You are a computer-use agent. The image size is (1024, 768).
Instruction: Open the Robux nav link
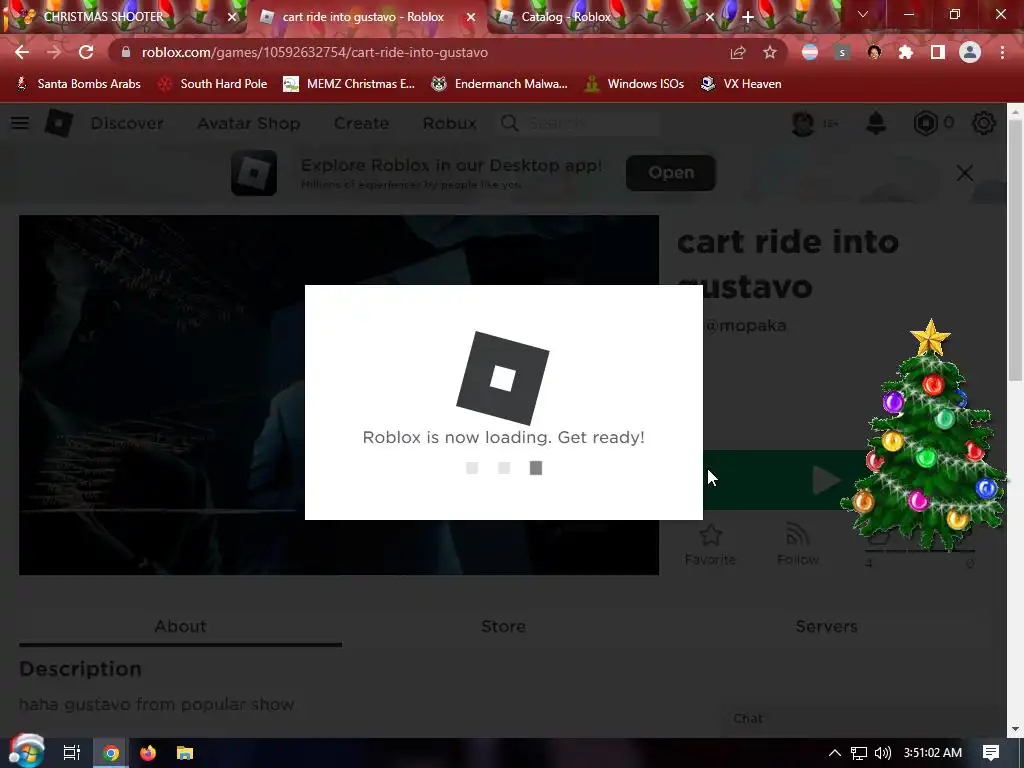[x=449, y=123]
